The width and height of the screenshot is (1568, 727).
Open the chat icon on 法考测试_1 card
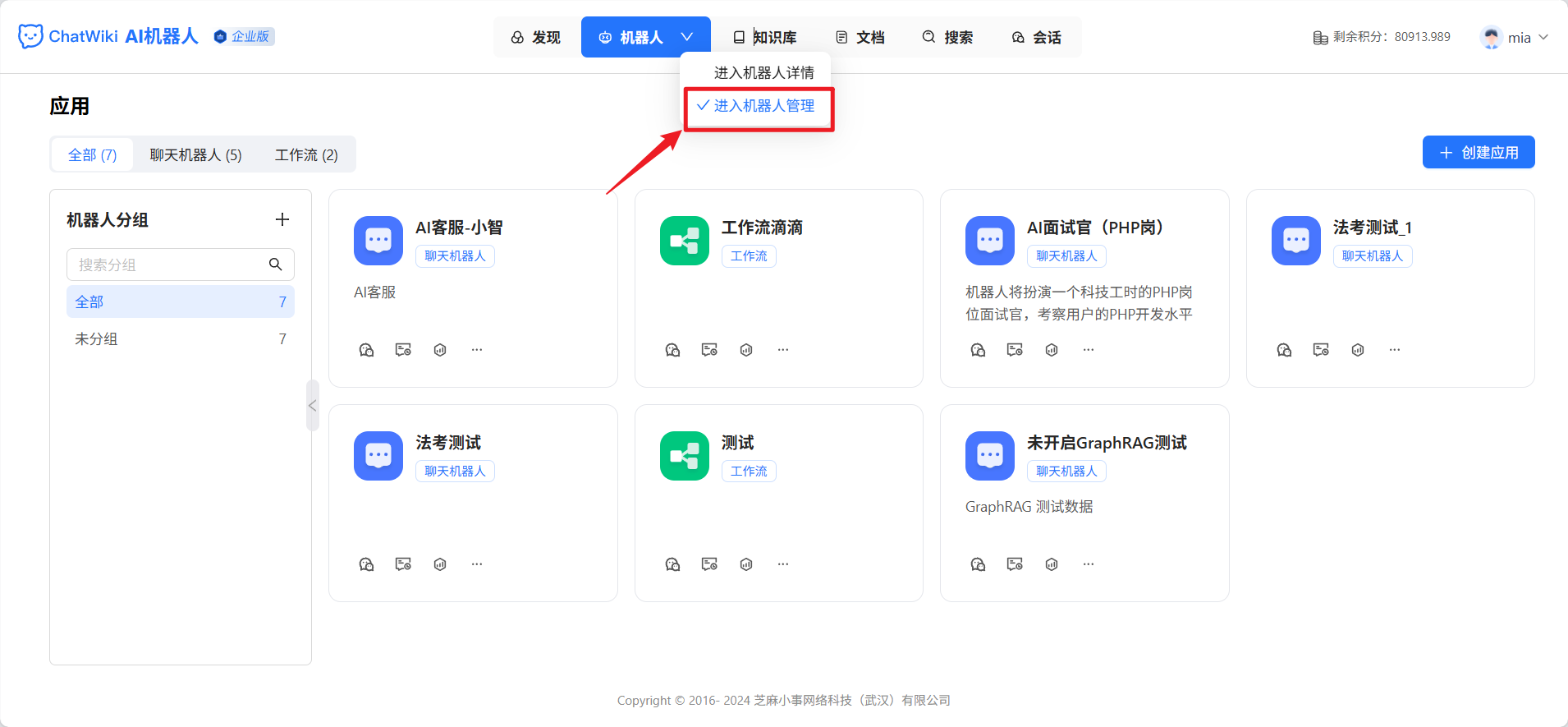[x=1284, y=350]
